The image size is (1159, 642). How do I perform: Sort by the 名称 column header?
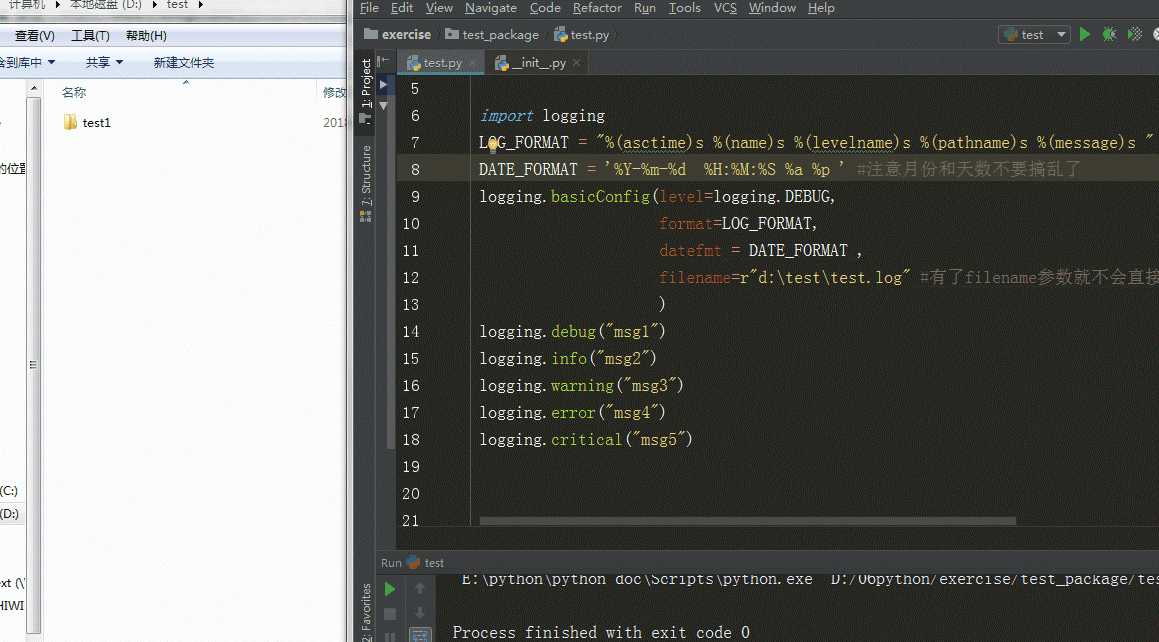73,92
